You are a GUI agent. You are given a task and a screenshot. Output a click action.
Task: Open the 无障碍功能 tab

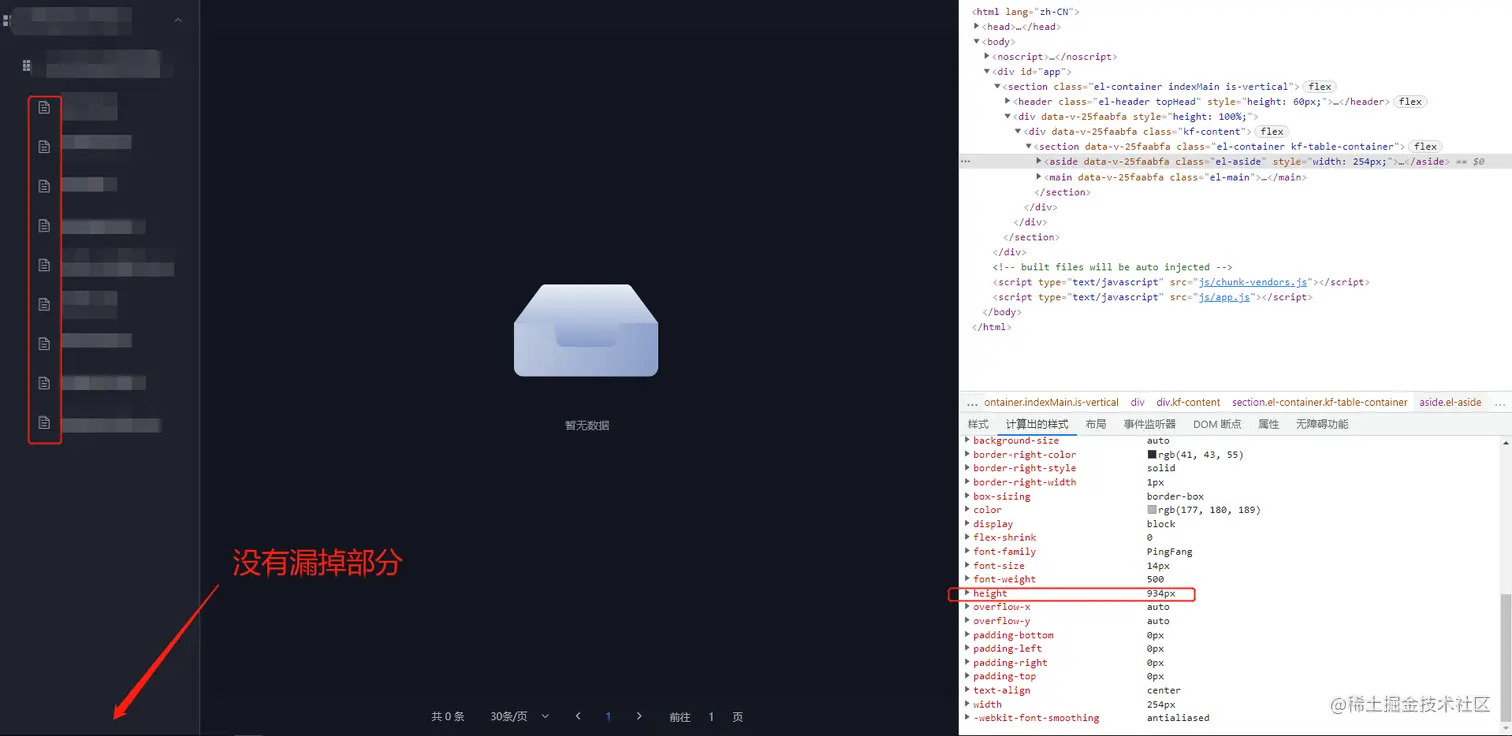click(x=1322, y=424)
